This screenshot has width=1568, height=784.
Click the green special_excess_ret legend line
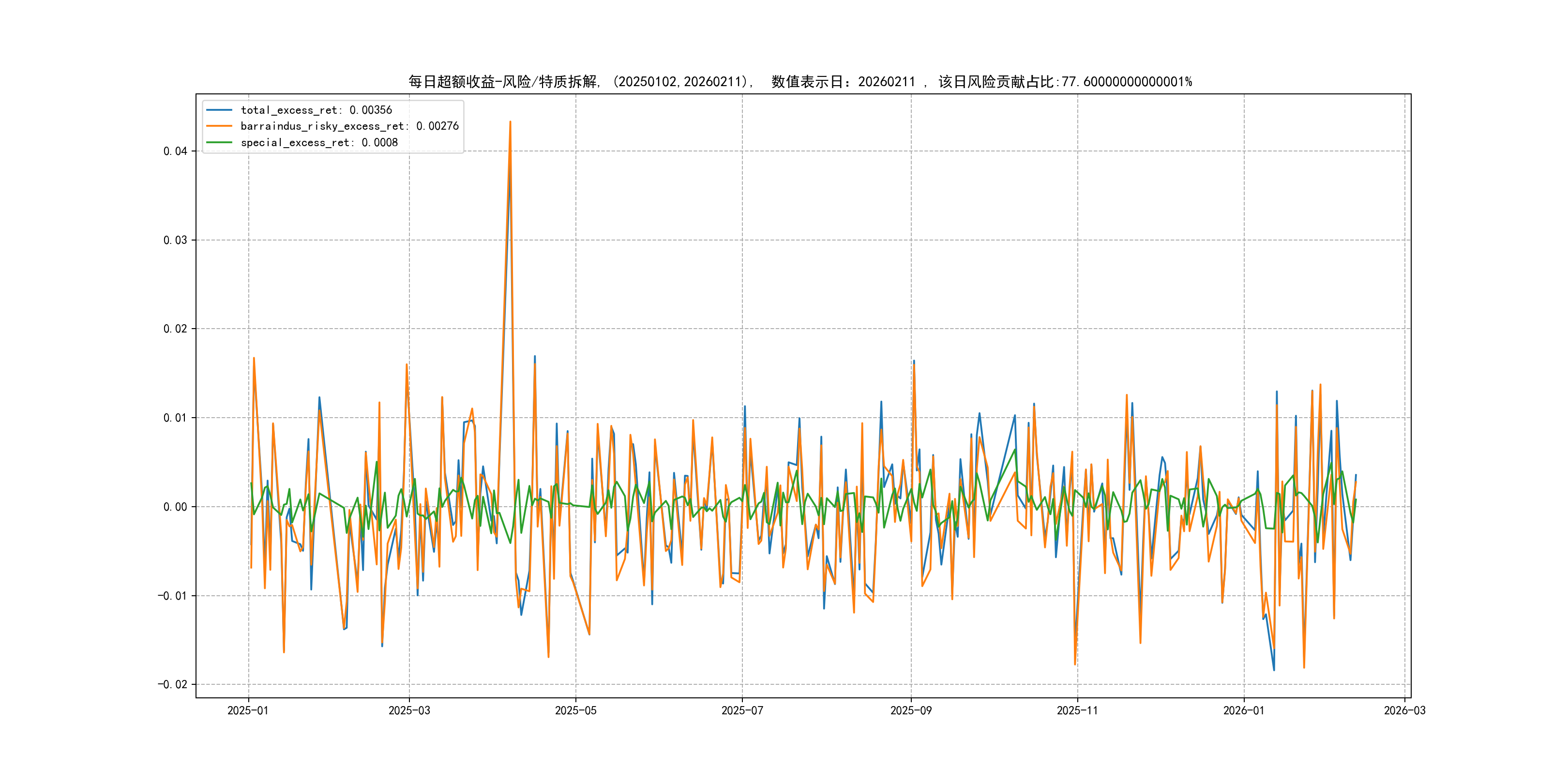[219, 142]
